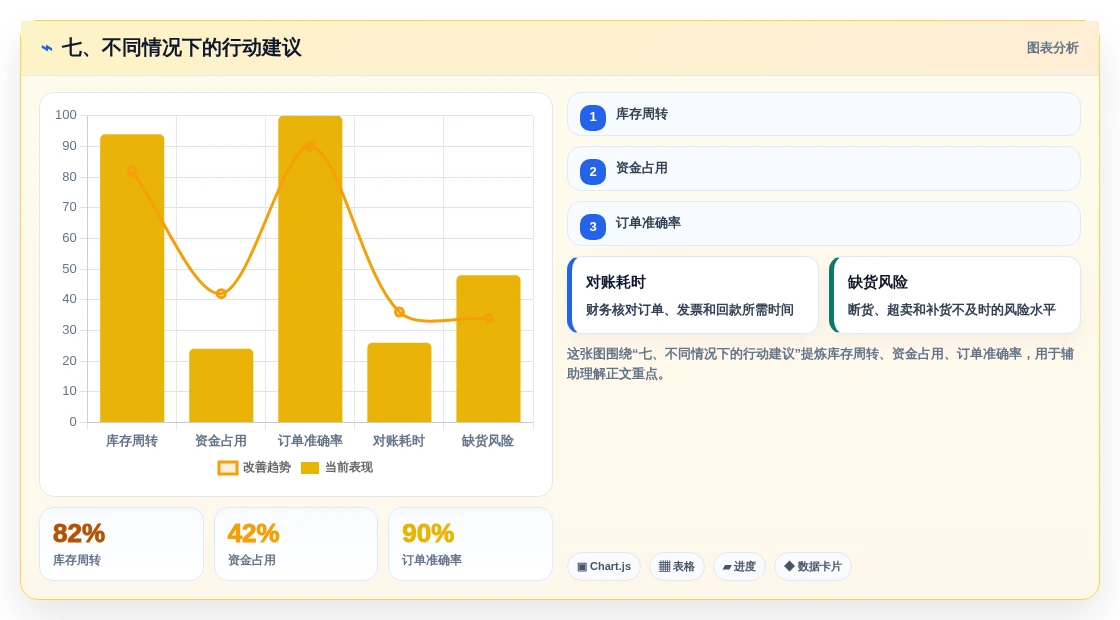Toggle the 改善趋势 legend swatch

click(228, 468)
